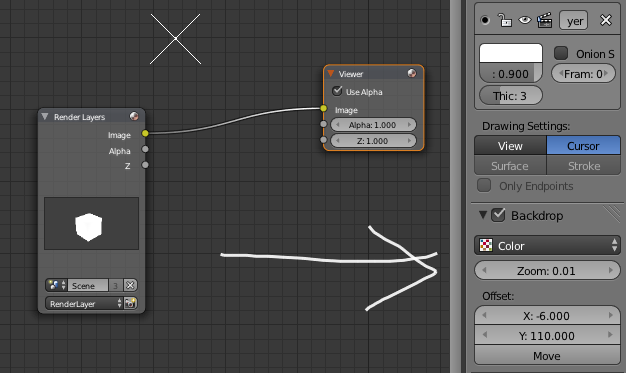Image resolution: width=626 pixels, height=373 pixels.
Task: Click the rendered cube preview thumbnail
Action: coord(91,223)
